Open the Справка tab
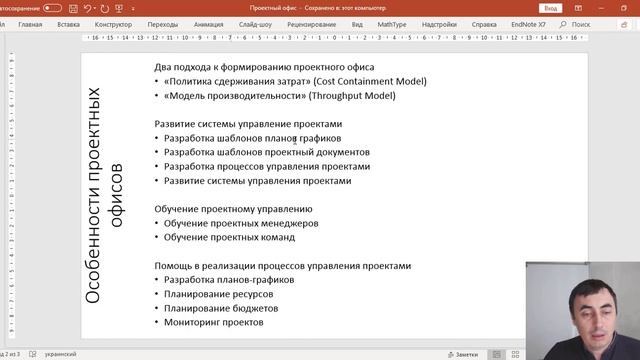Screen dimensions: 640x360 484,24
